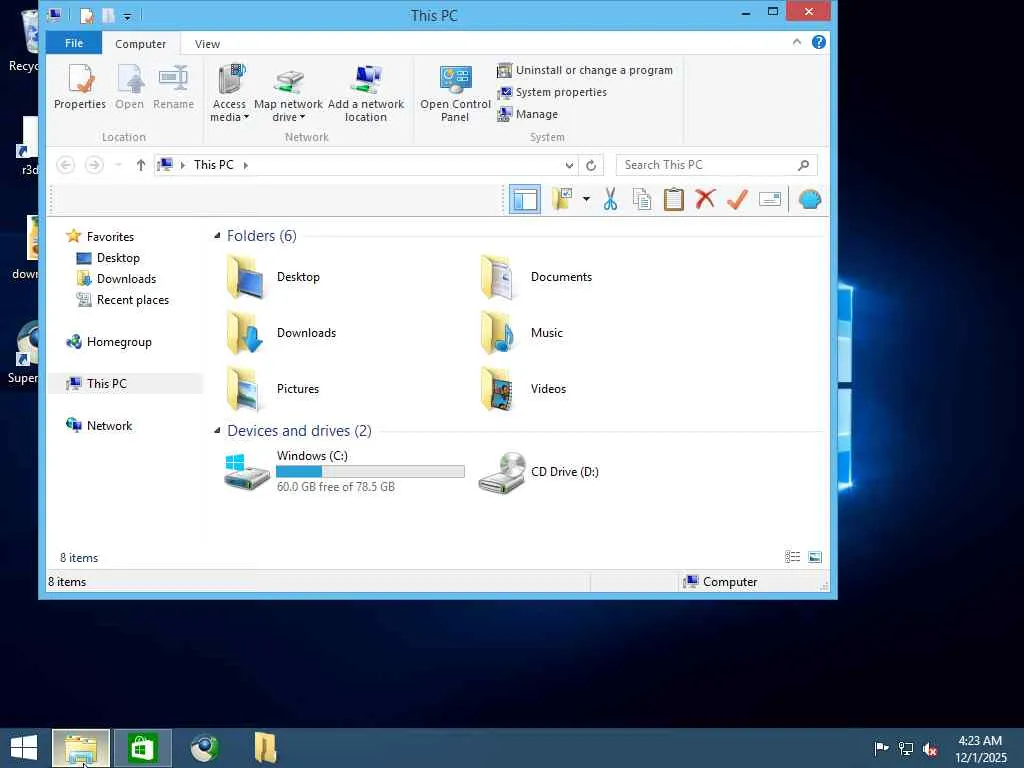This screenshot has width=1024, height=768.
Task: Open Access media in the ribbon
Action: click(x=229, y=93)
